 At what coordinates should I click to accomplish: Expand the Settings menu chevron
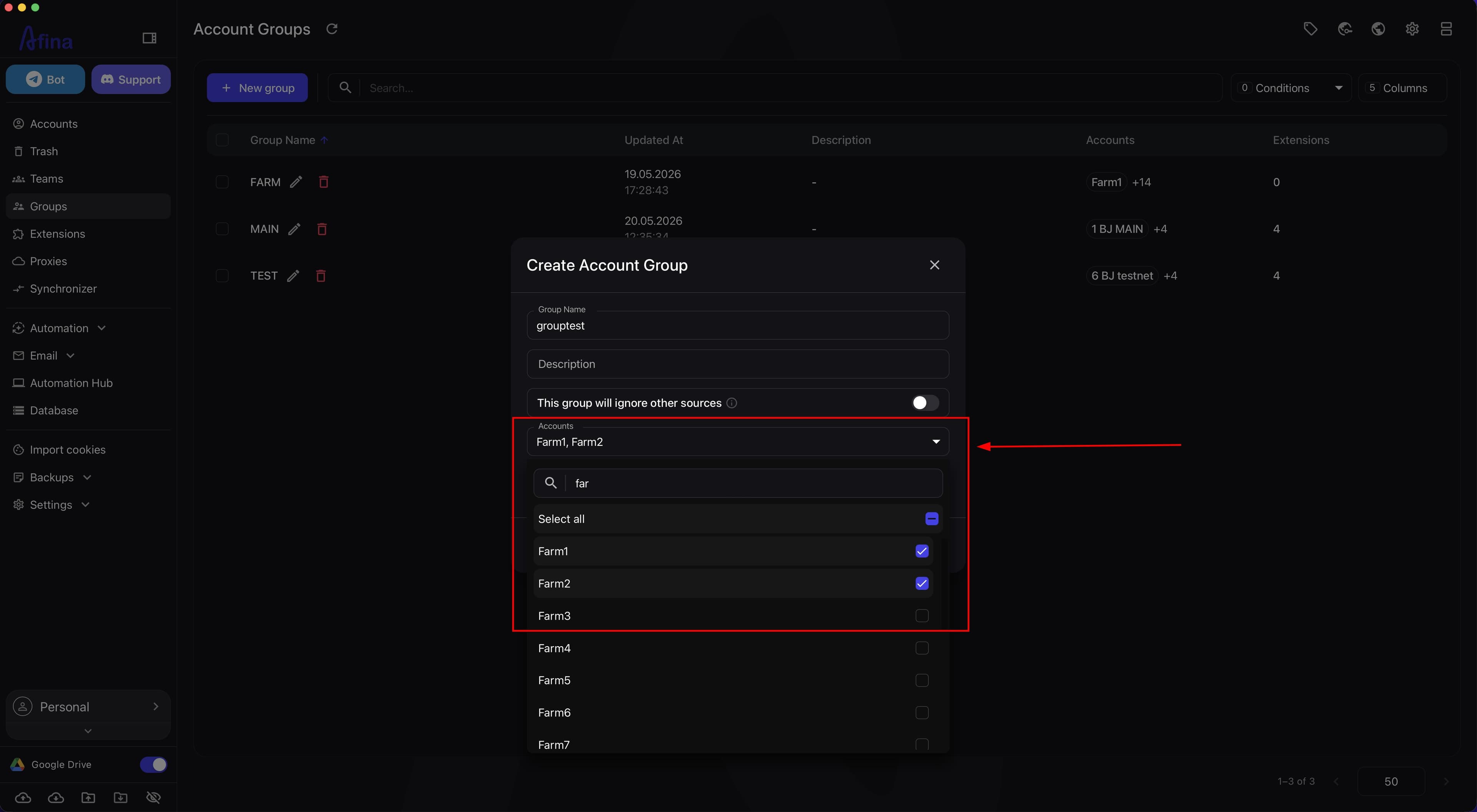pyautogui.click(x=85, y=505)
